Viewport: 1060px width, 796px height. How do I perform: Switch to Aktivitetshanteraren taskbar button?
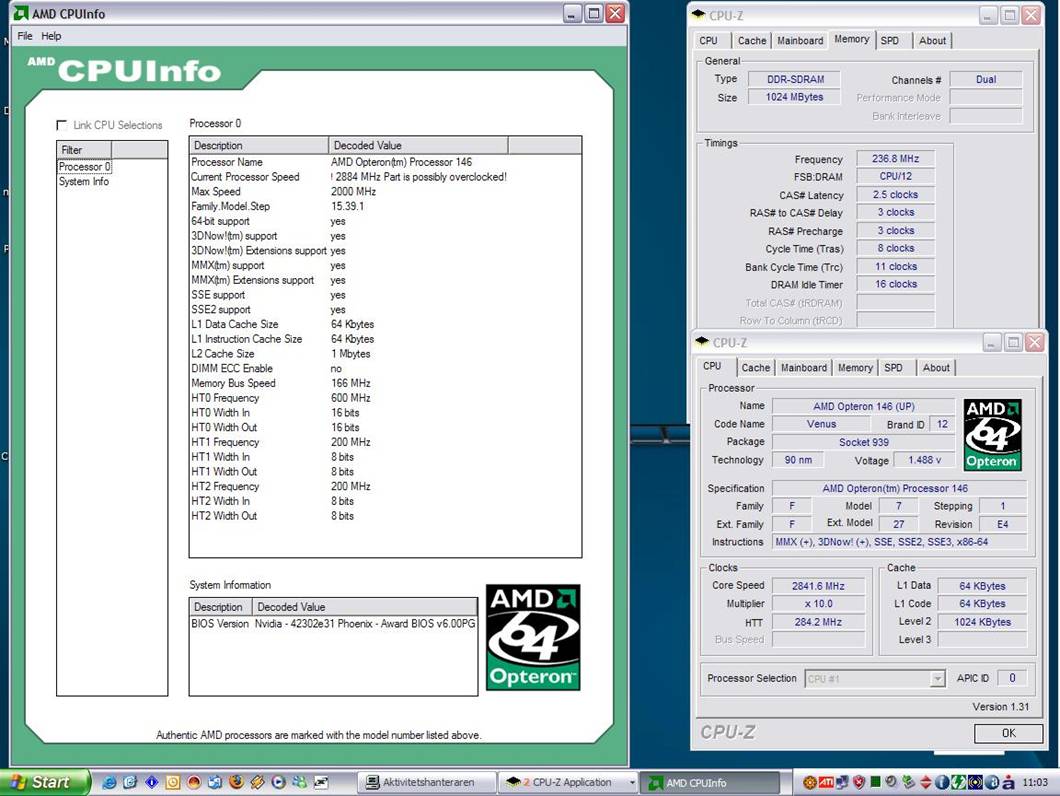428,782
